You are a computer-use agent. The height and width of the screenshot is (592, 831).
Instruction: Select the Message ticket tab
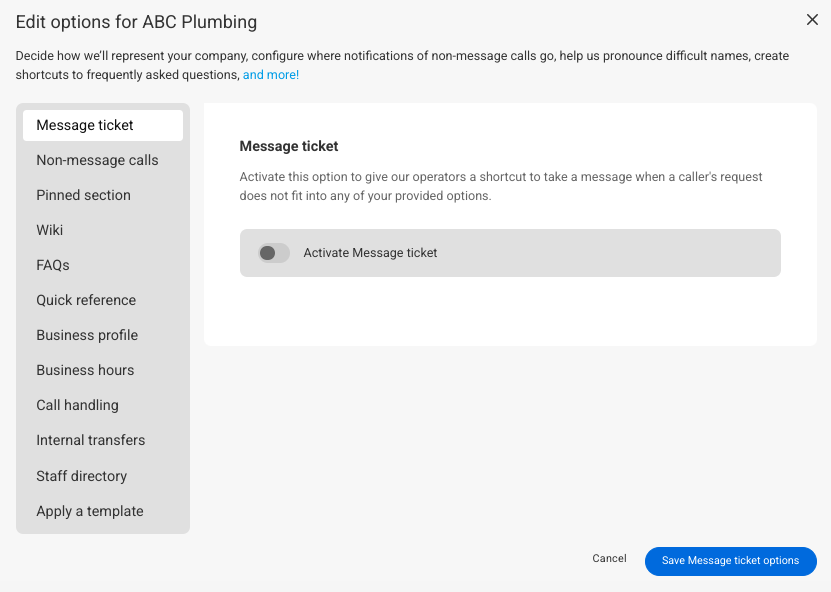click(85, 125)
